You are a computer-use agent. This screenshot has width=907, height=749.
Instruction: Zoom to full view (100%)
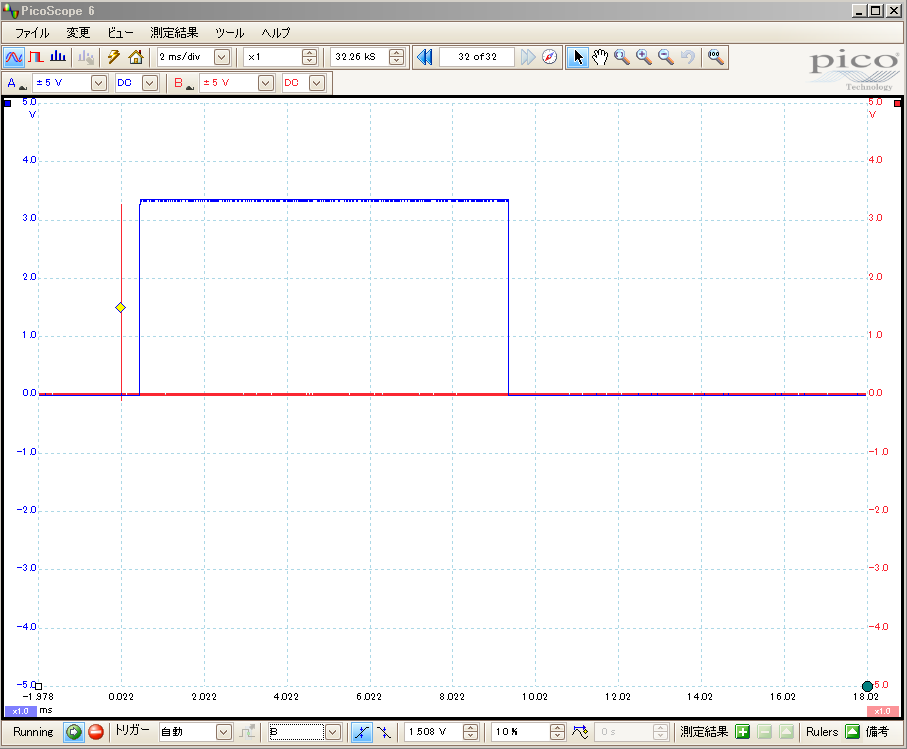click(716, 57)
